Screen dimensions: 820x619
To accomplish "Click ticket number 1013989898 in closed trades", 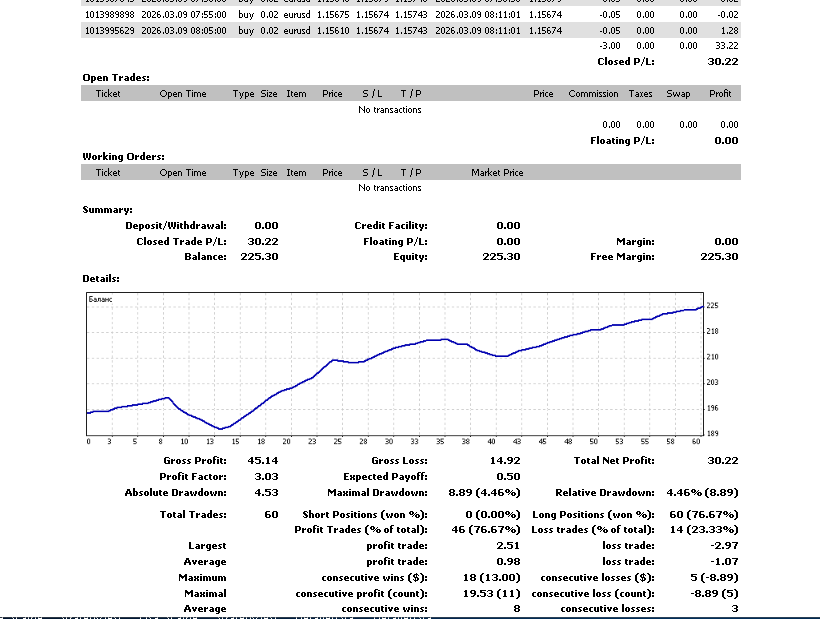I will 108,15.
